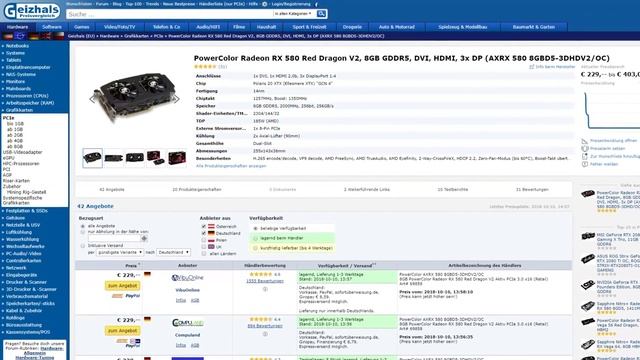
Task: Click the Geizhals logo
Action: click(x=32, y=11)
